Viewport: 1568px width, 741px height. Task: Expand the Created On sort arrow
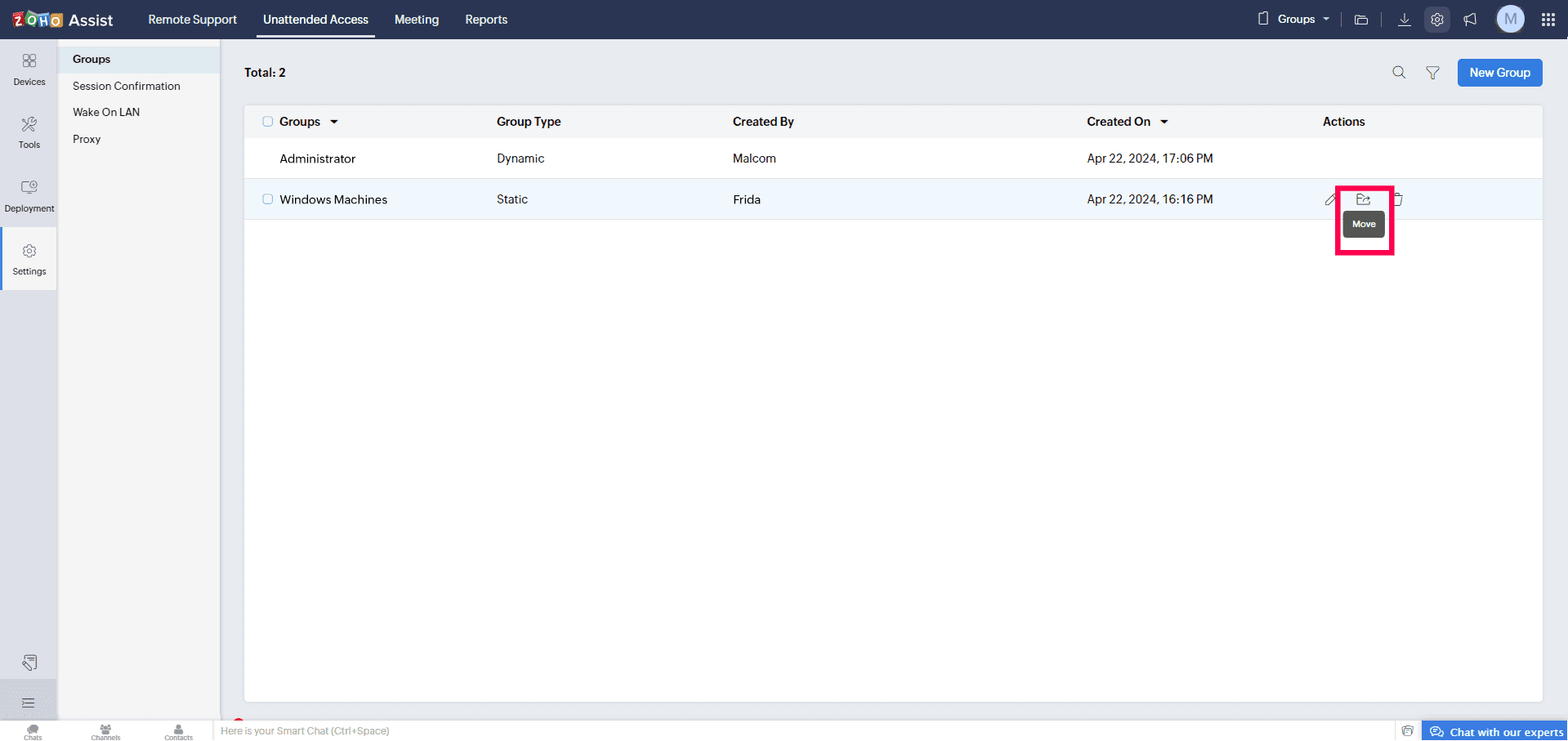(x=1164, y=122)
